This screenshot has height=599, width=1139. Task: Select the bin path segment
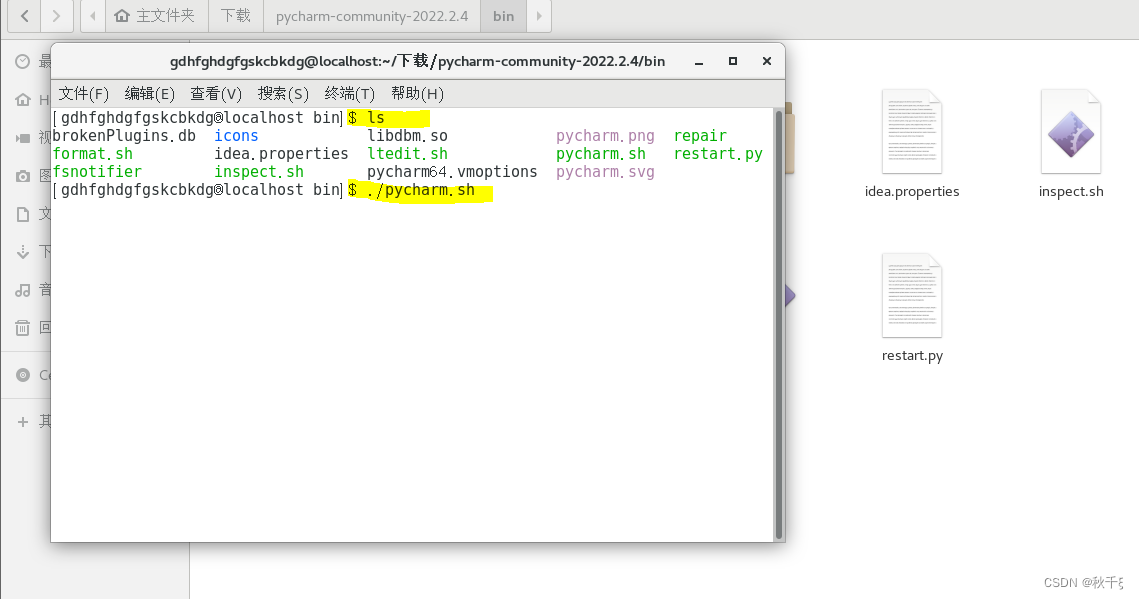(503, 16)
